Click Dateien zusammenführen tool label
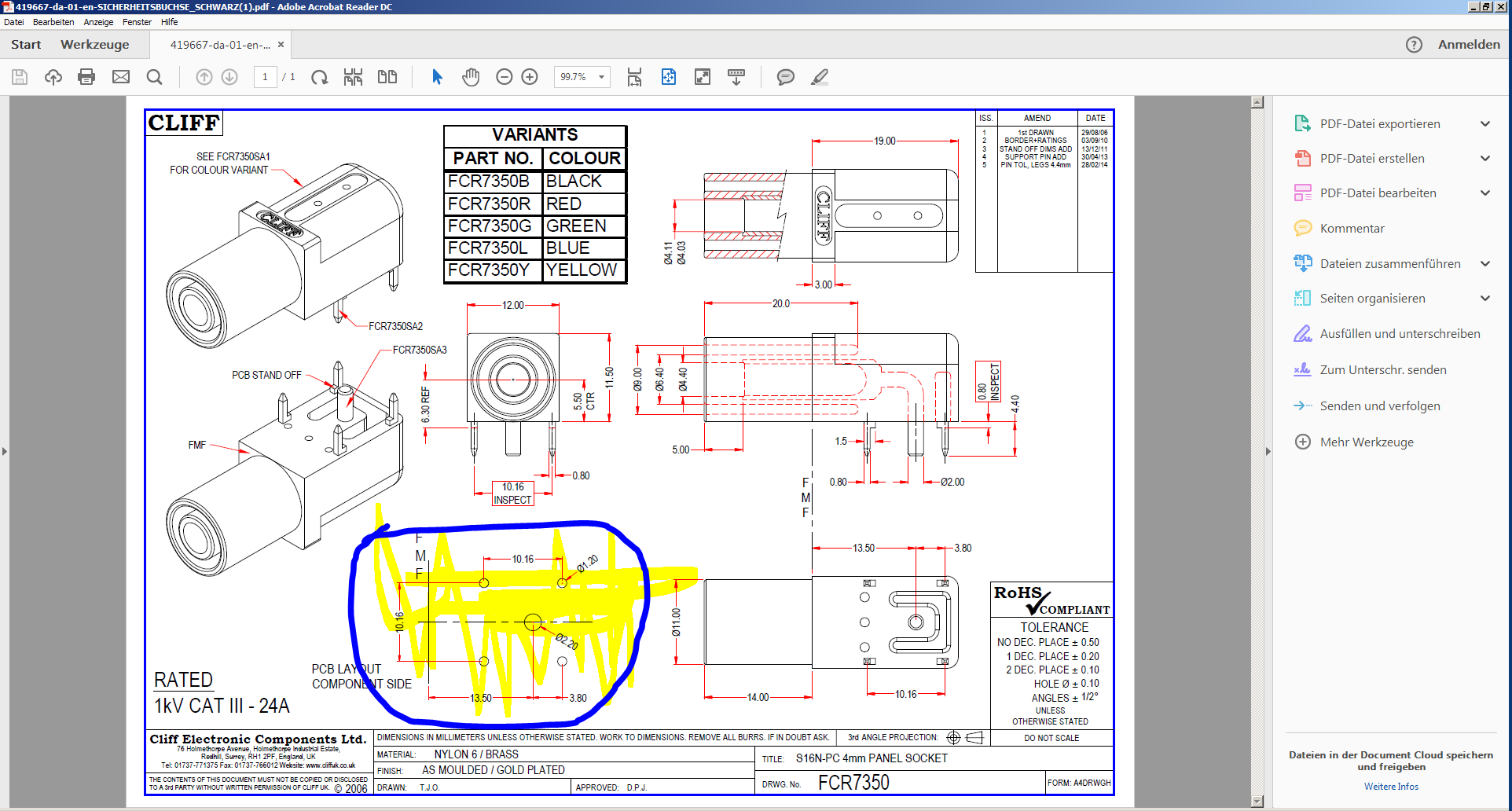 (1390, 264)
